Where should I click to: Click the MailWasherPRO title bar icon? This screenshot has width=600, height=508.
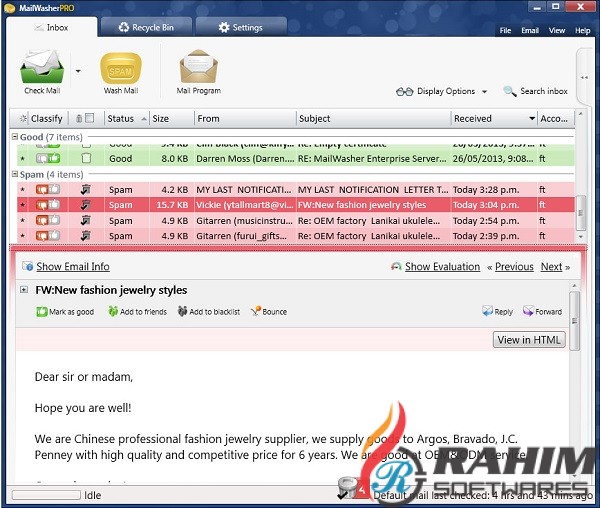coord(10,8)
